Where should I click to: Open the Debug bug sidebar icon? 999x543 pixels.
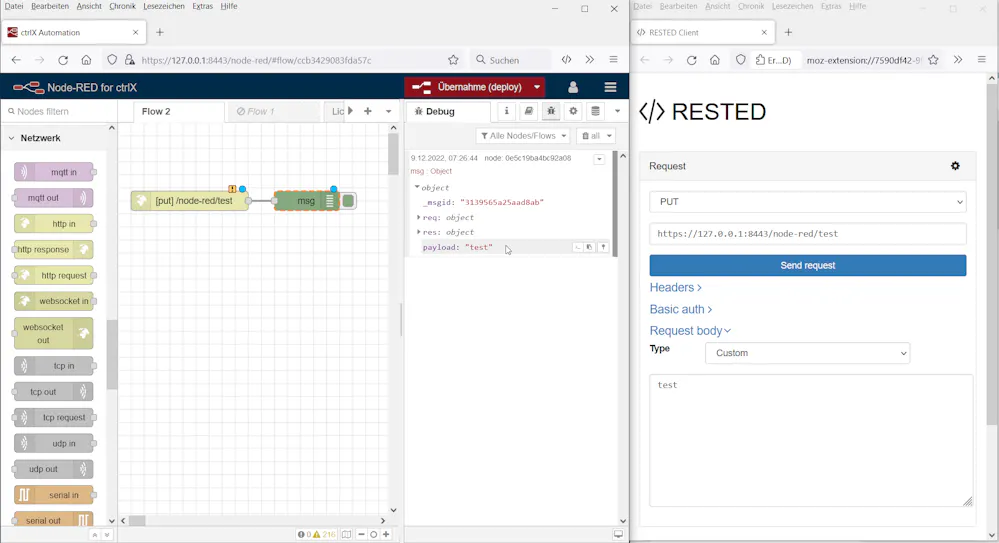click(551, 111)
